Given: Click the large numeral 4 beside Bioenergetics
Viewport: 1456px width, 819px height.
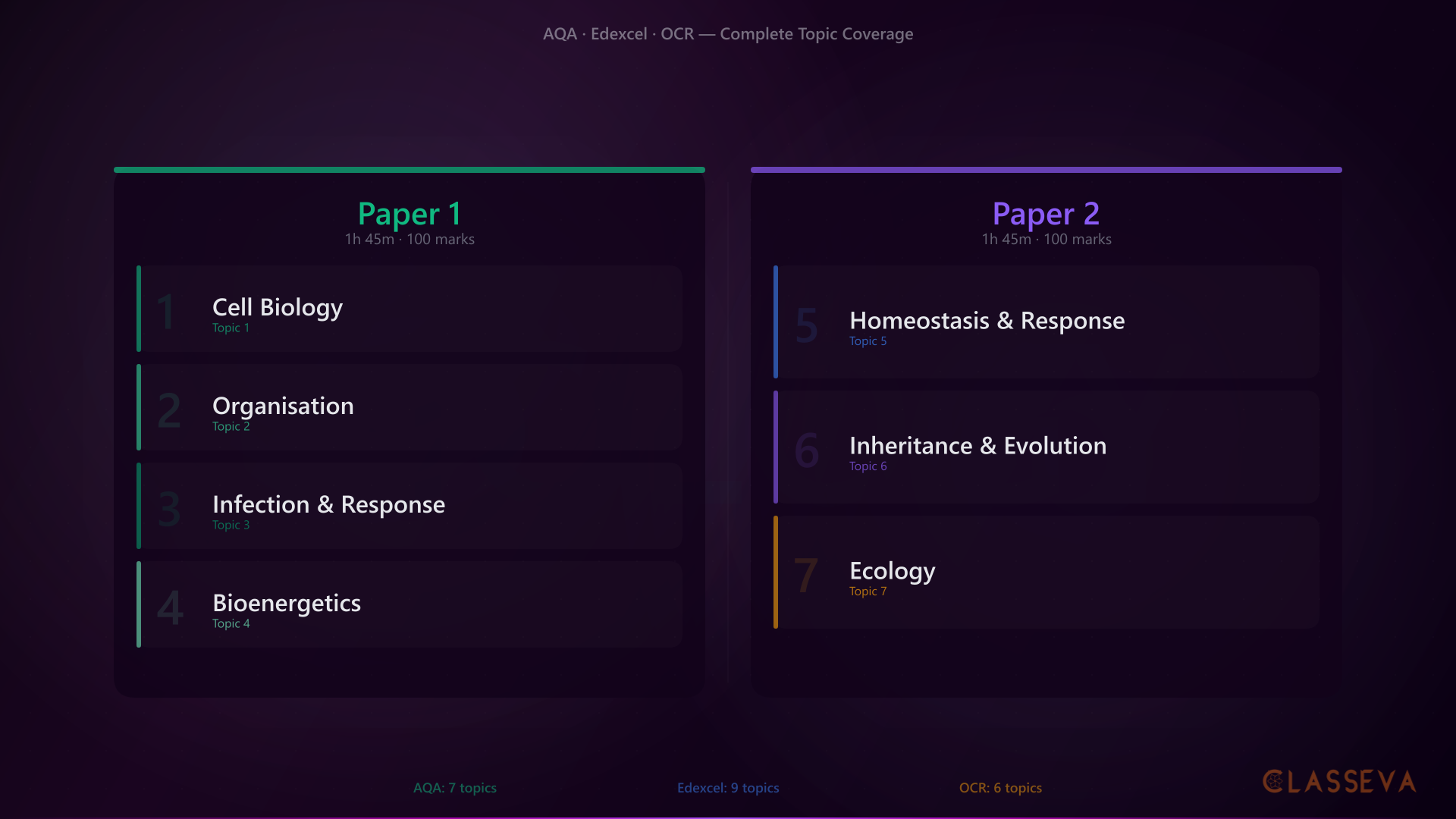Looking at the screenshot, I should [x=170, y=607].
